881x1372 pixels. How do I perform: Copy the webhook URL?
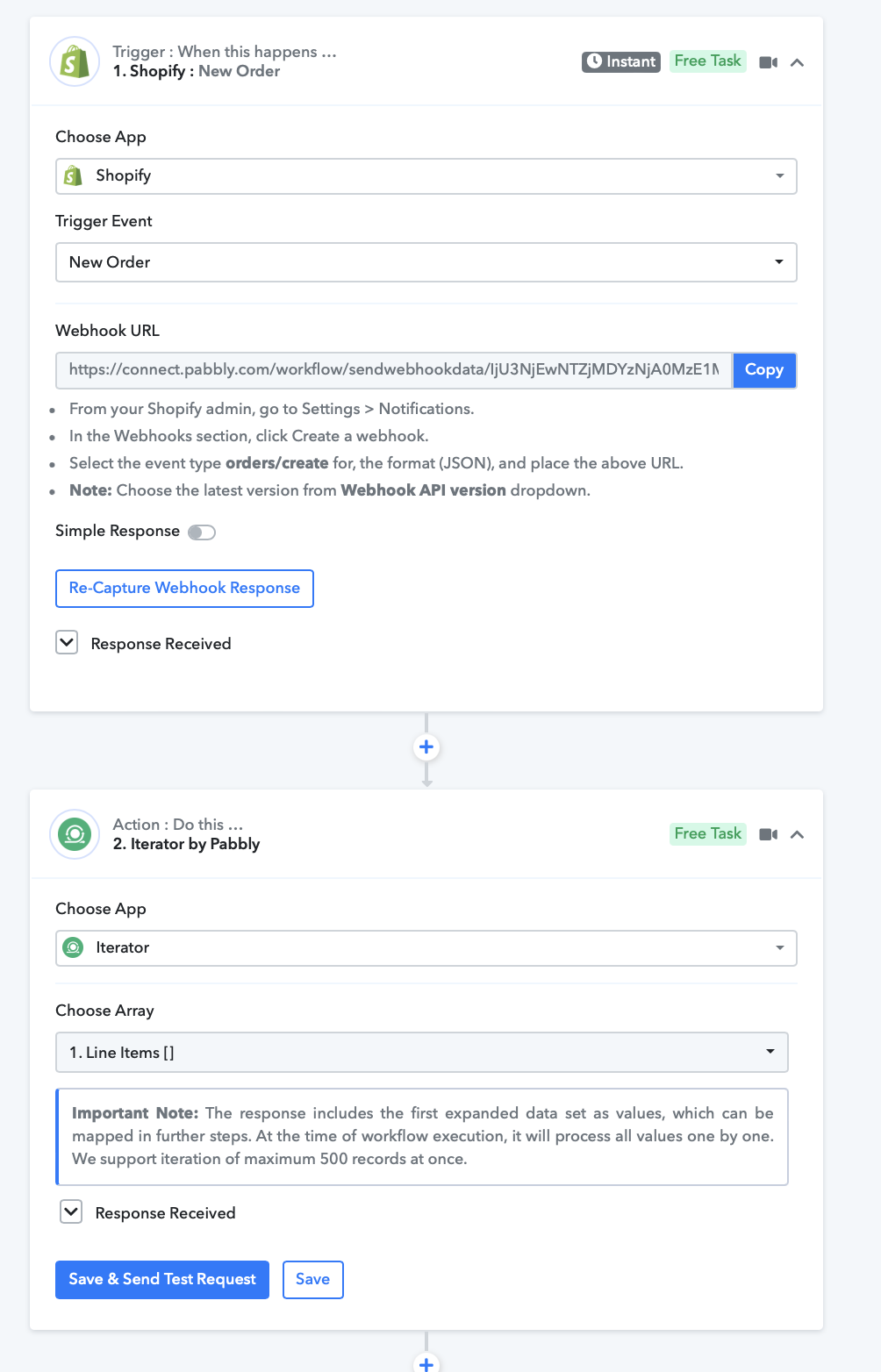[x=764, y=370]
